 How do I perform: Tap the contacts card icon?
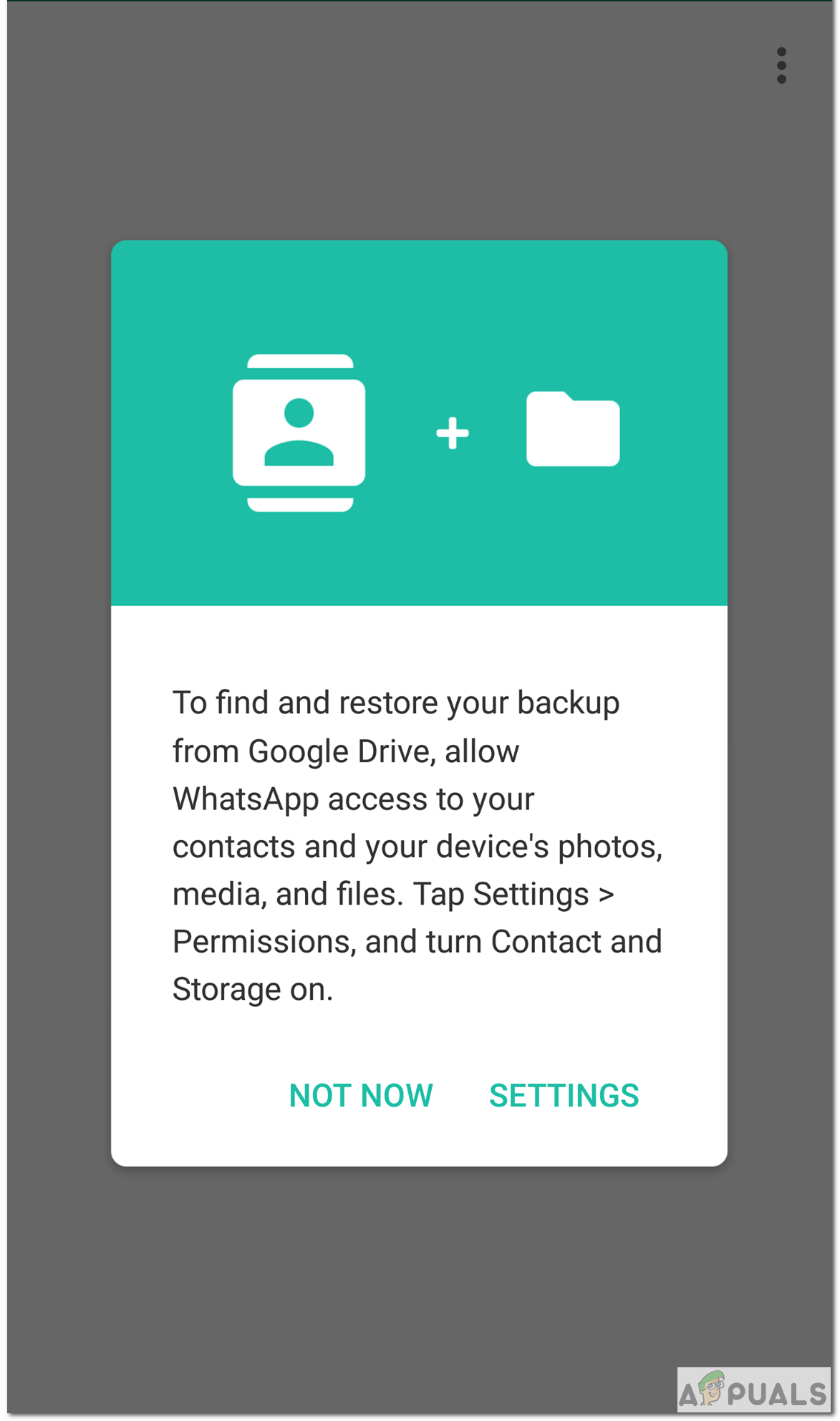click(299, 433)
